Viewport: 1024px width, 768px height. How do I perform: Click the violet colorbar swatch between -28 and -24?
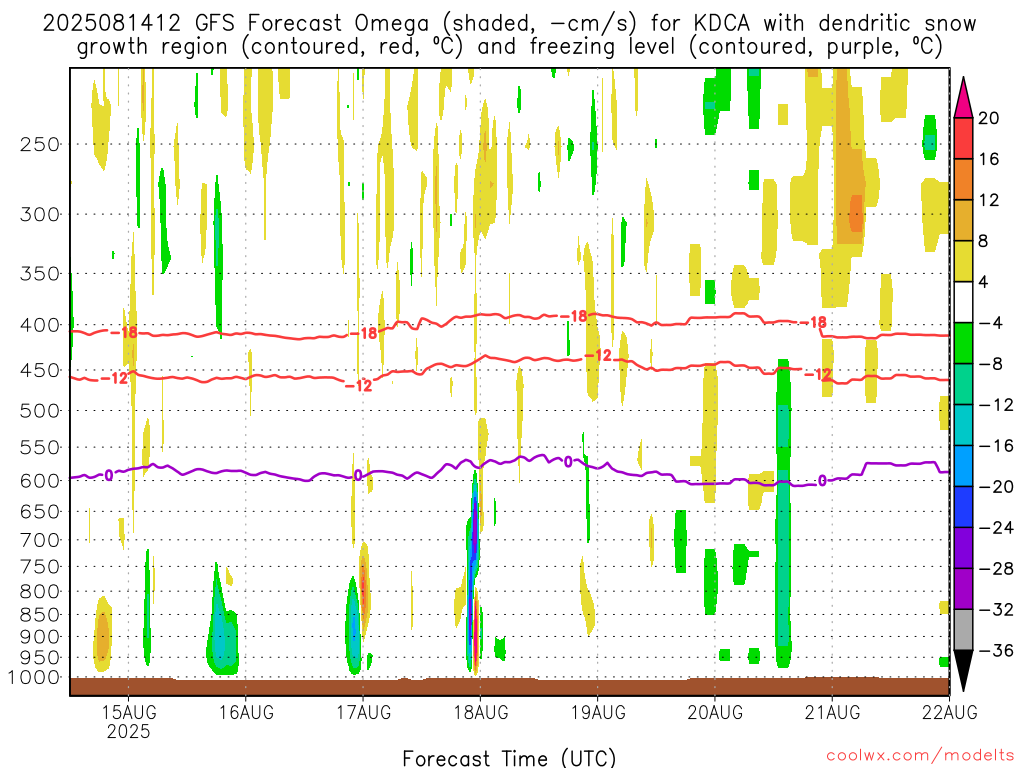click(963, 548)
